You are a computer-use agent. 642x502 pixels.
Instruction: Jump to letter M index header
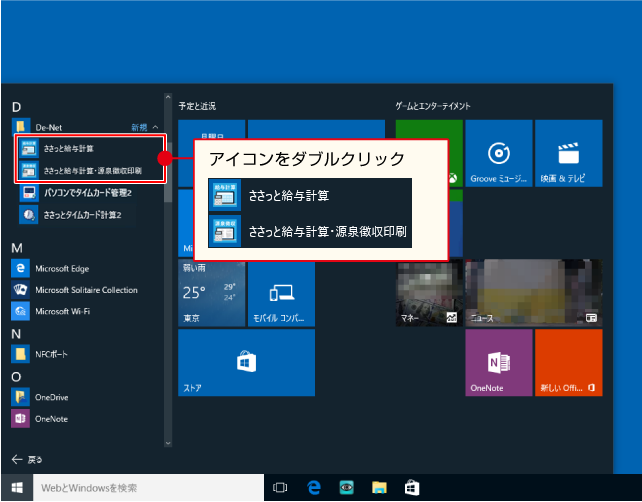tap(17, 248)
